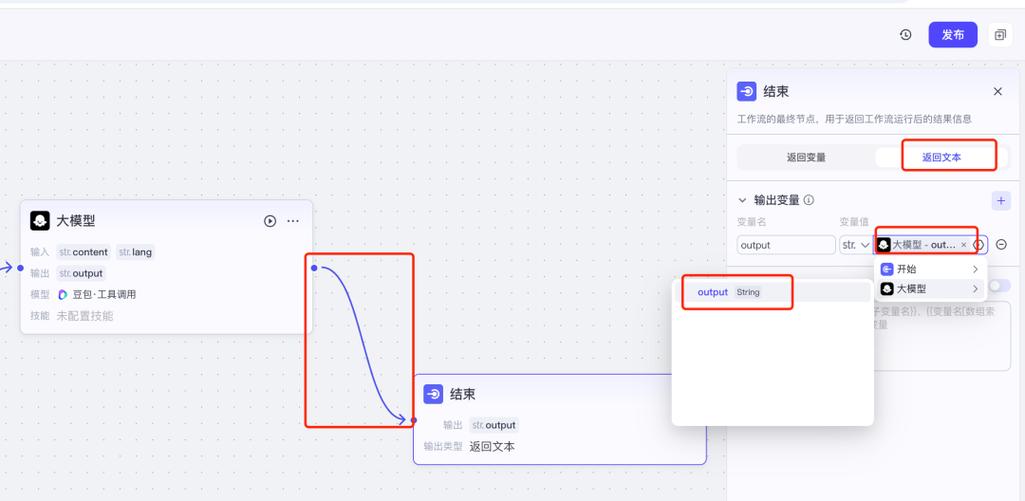The image size is (1025, 501).
Task: Run the 大模型 node with its play icon
Action: point(270,221)
